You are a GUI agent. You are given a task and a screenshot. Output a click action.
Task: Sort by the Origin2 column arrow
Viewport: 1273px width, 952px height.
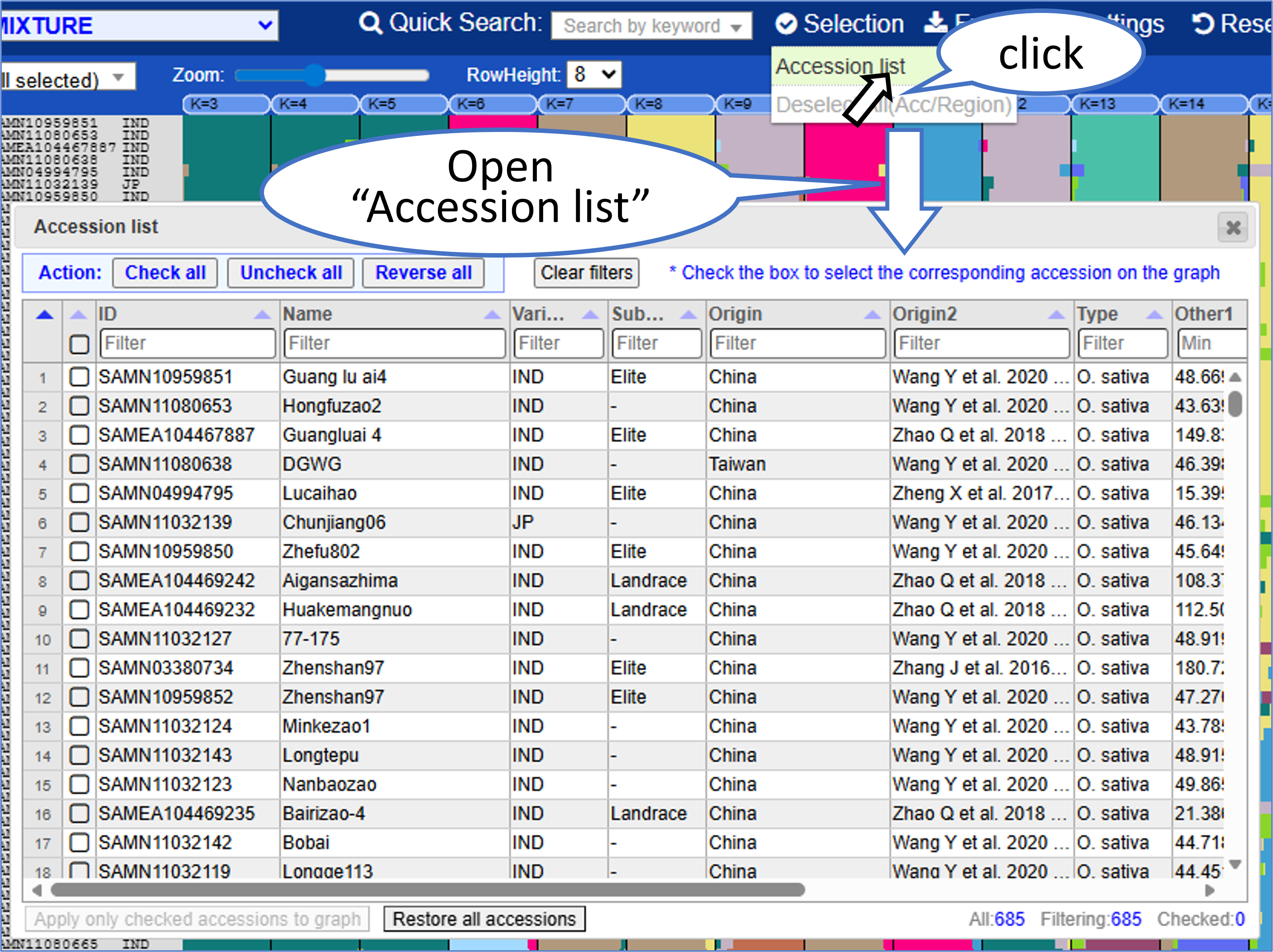(x=1056, y=314)
